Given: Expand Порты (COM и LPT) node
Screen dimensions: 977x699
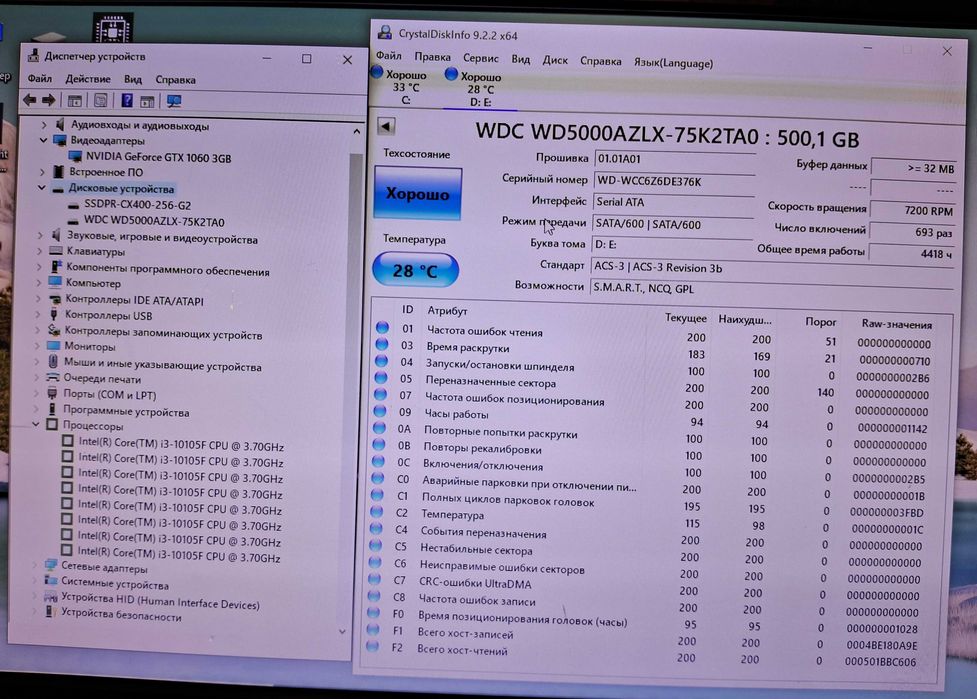Looking at the screenshot, I should pyautogui.click(x=36, y=394).
